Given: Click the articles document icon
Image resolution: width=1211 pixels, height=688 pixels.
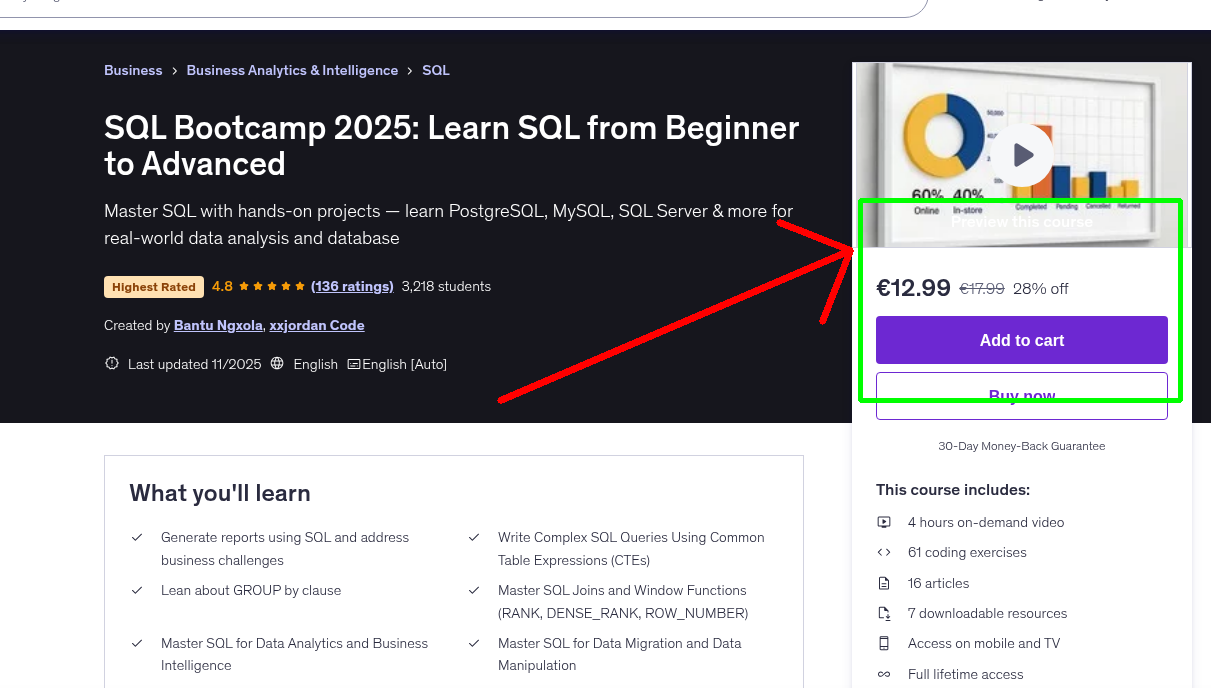Looking at the screenshot, I should [x=884, y=583].
